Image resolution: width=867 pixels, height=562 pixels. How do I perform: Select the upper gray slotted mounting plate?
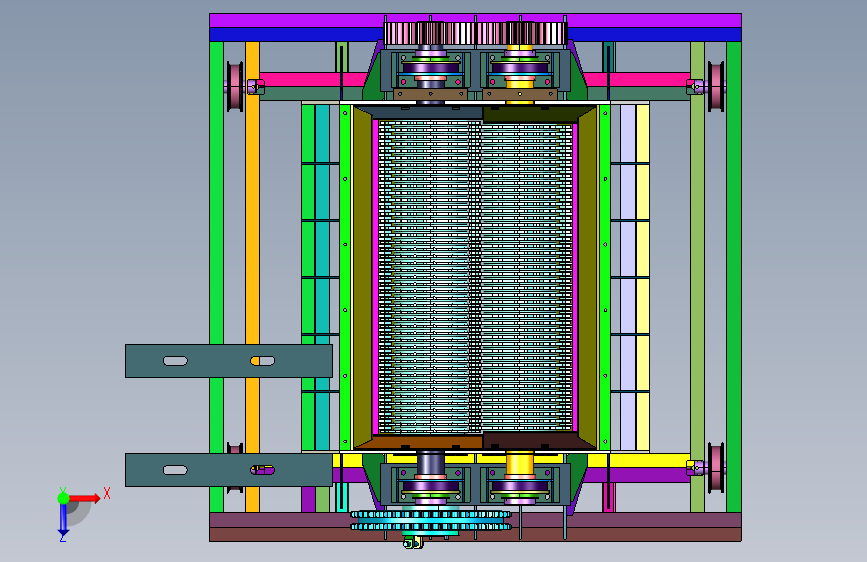point(229,361)
